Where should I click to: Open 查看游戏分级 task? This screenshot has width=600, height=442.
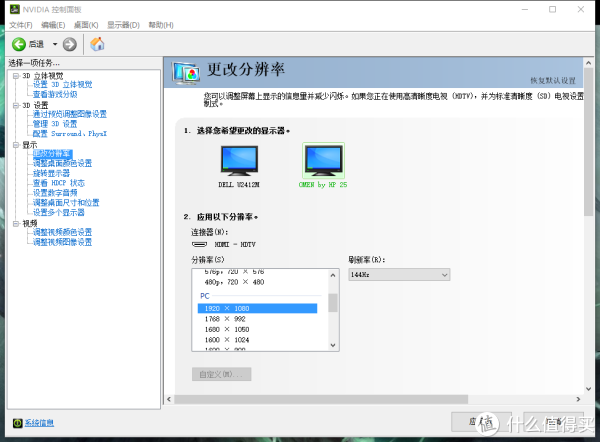(55, 94)
